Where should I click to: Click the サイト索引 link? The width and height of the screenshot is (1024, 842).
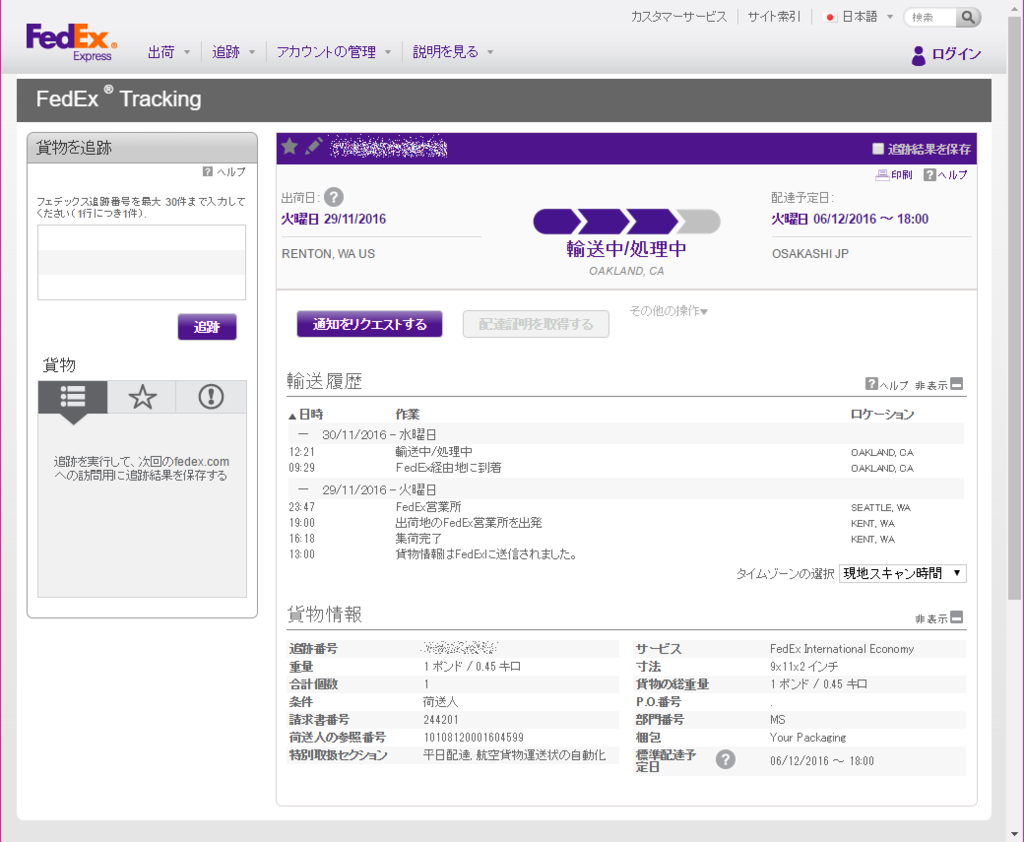[774, 17]
